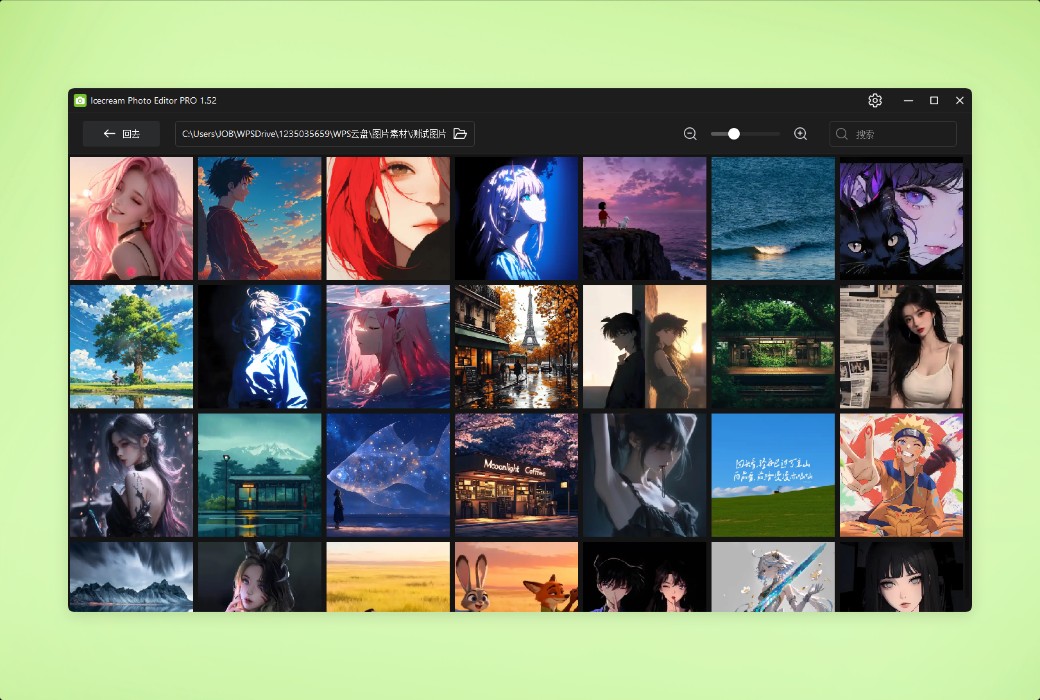
Task: Click the Icecream logo in the title bar
Action: point(81,100)
